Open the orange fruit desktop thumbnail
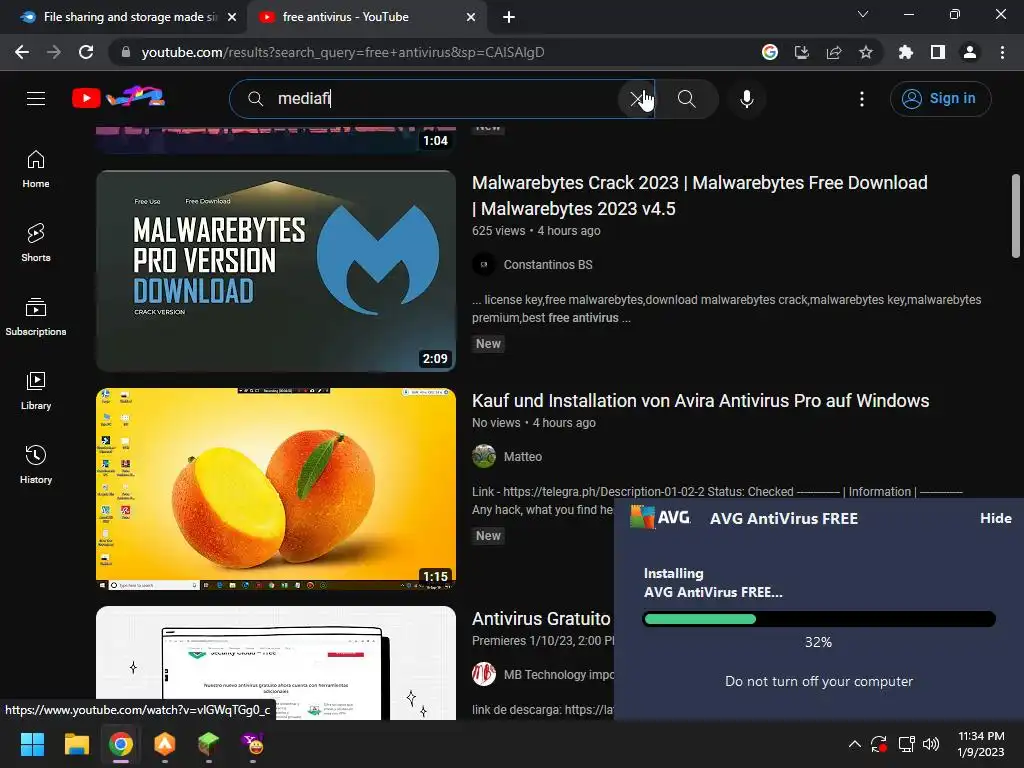This screenshot has width=1024, height=768. tap(276, 489)
